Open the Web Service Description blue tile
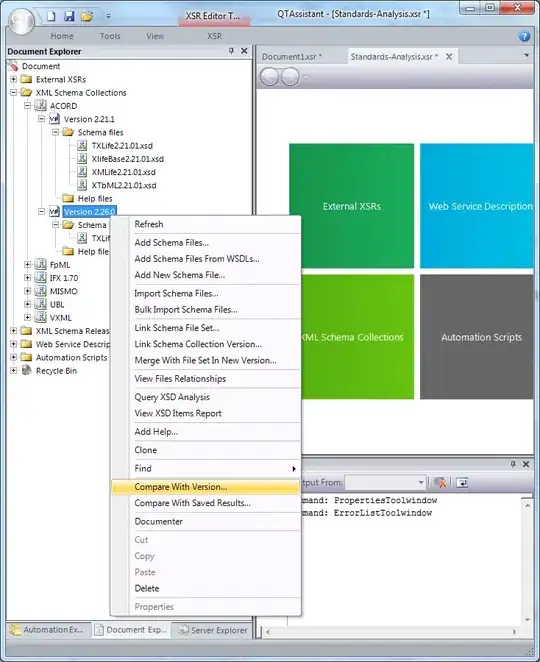Screen dimensions: 540x662 (477, 206)
